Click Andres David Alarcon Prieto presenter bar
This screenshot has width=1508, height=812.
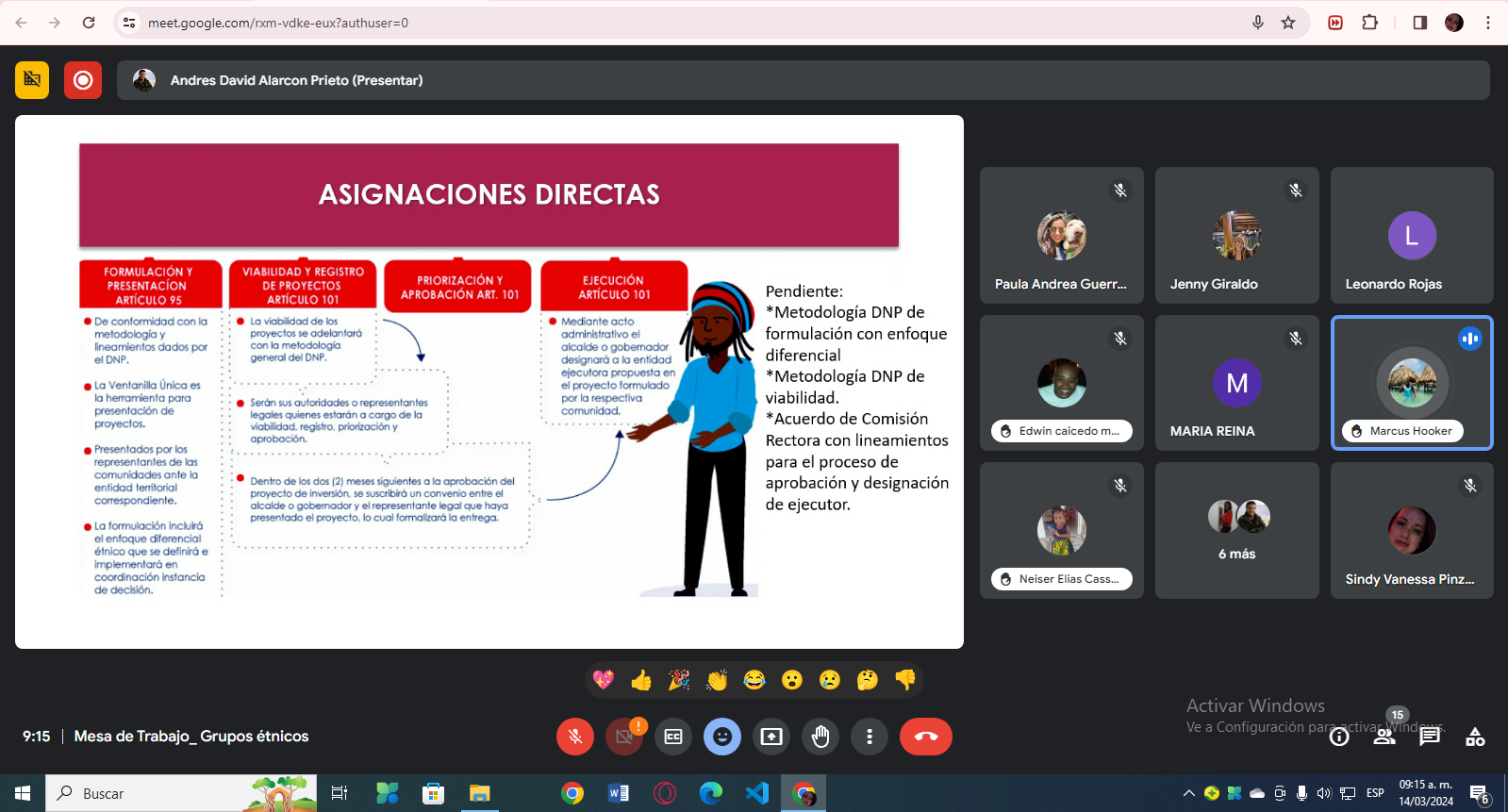point(804,80)
